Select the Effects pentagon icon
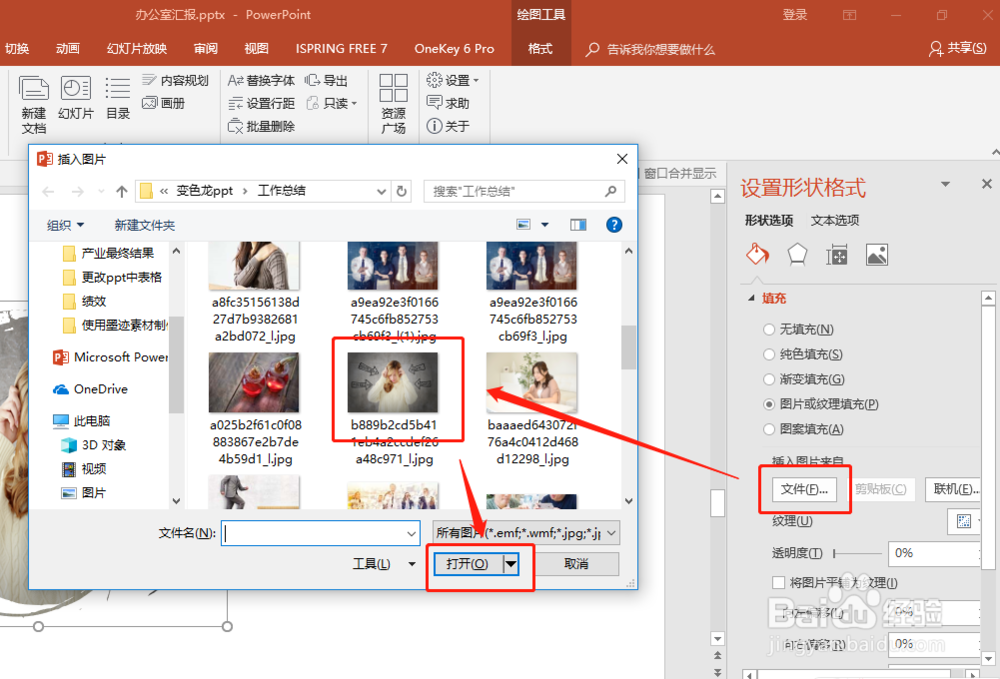 tap(797, 254)
